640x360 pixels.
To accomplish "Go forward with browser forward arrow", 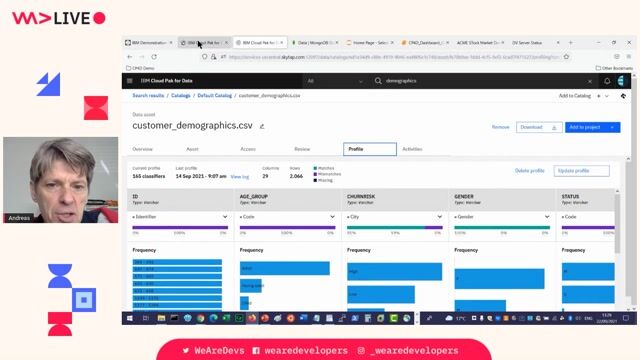I will tap(142, 57).
